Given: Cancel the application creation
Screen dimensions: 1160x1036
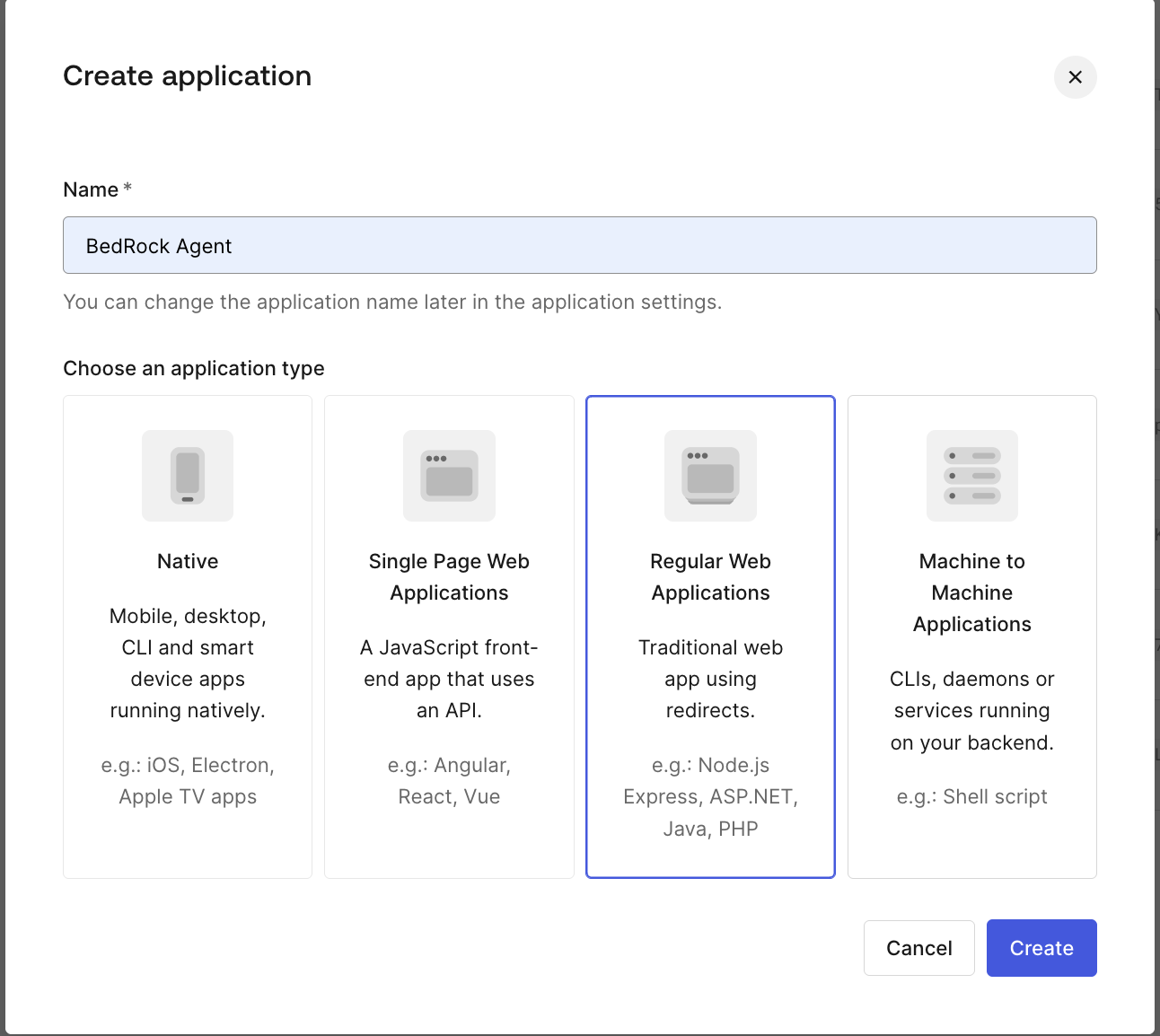Looking at the screenshot, I should click(x=918, y=948).
